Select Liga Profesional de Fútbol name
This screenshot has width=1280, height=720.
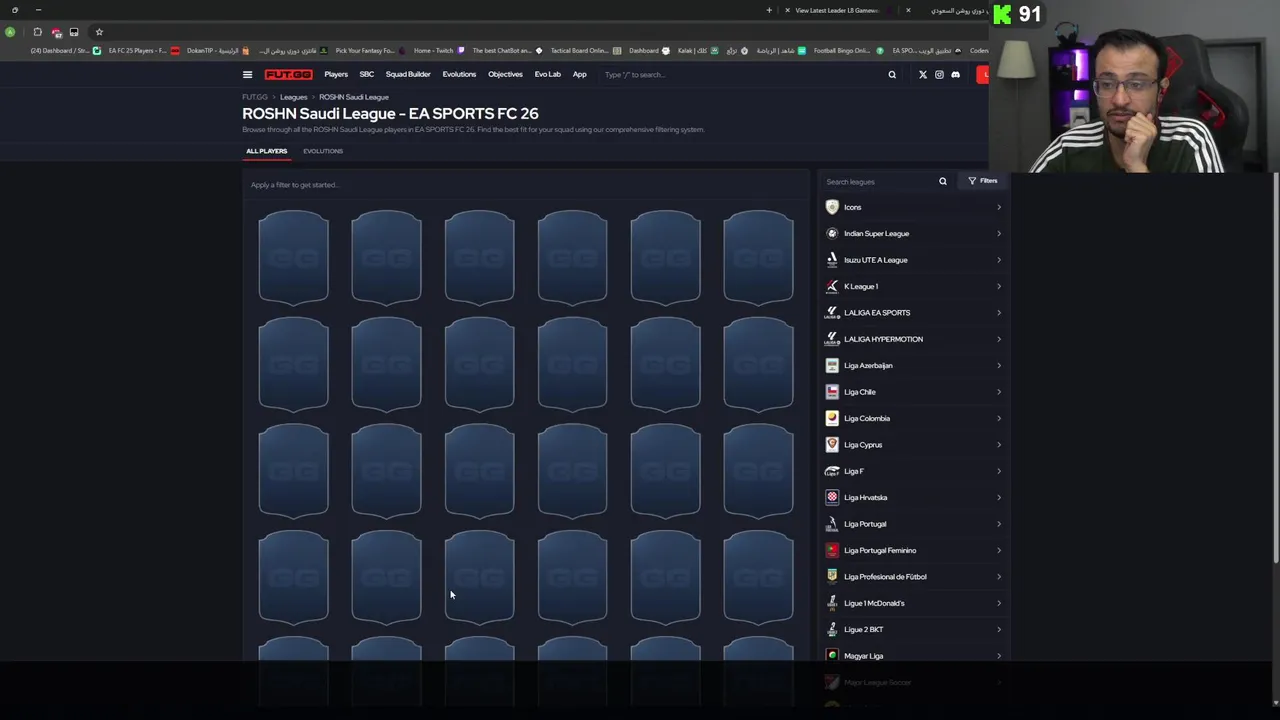[x=885, y=577]
